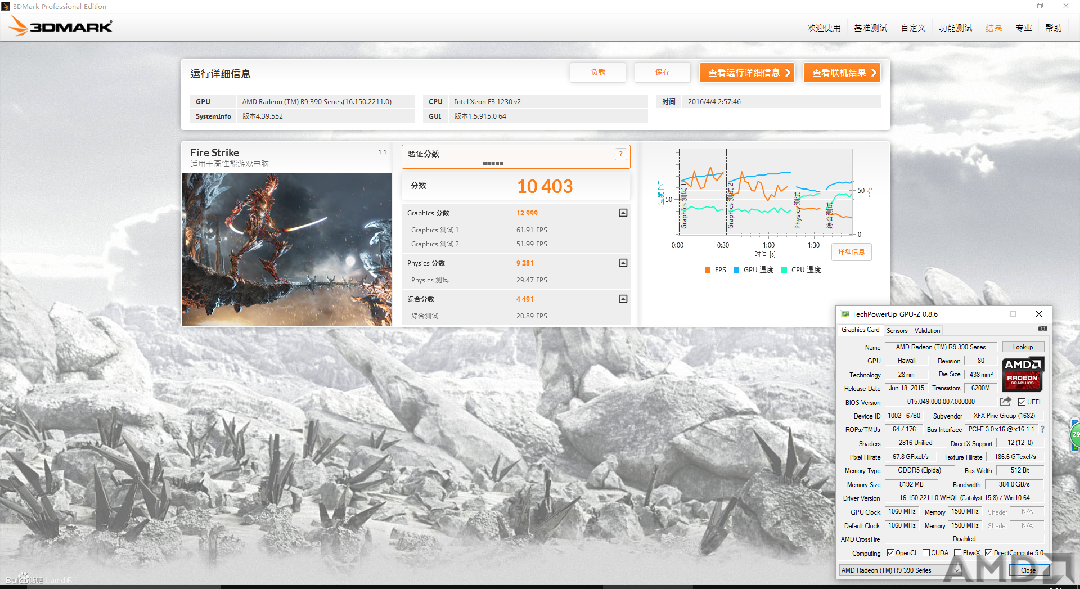Click the orange 查看联机结果 online results button
This screenshot has width=1080, height=589.
click(x=842, y=72)
